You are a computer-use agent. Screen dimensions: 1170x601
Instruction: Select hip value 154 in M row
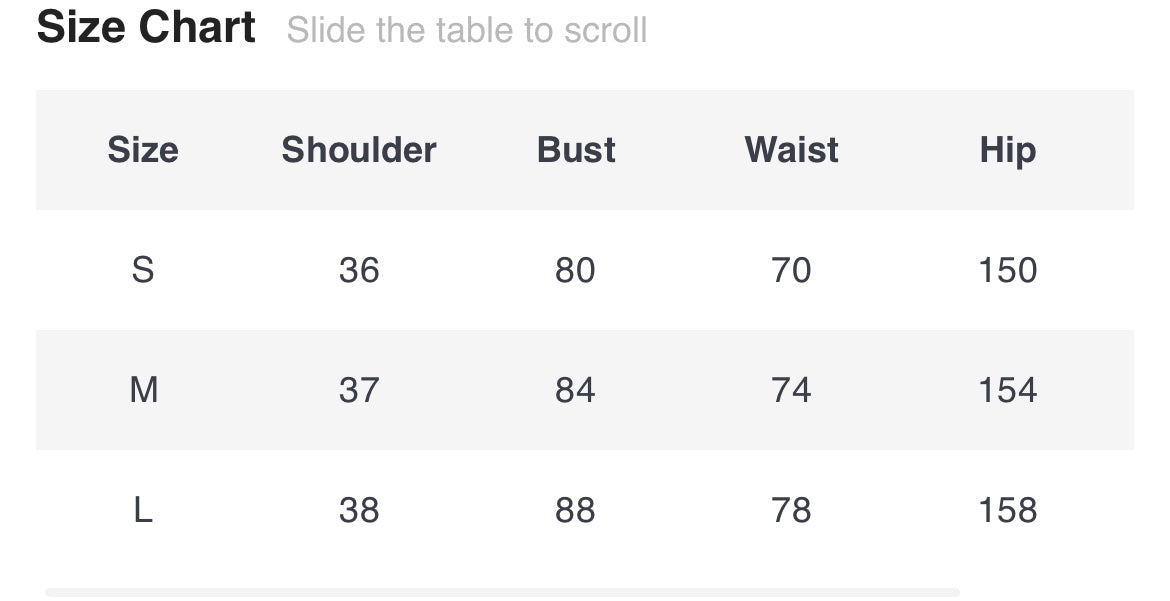pyautogui.click(x=1007, y=390)
